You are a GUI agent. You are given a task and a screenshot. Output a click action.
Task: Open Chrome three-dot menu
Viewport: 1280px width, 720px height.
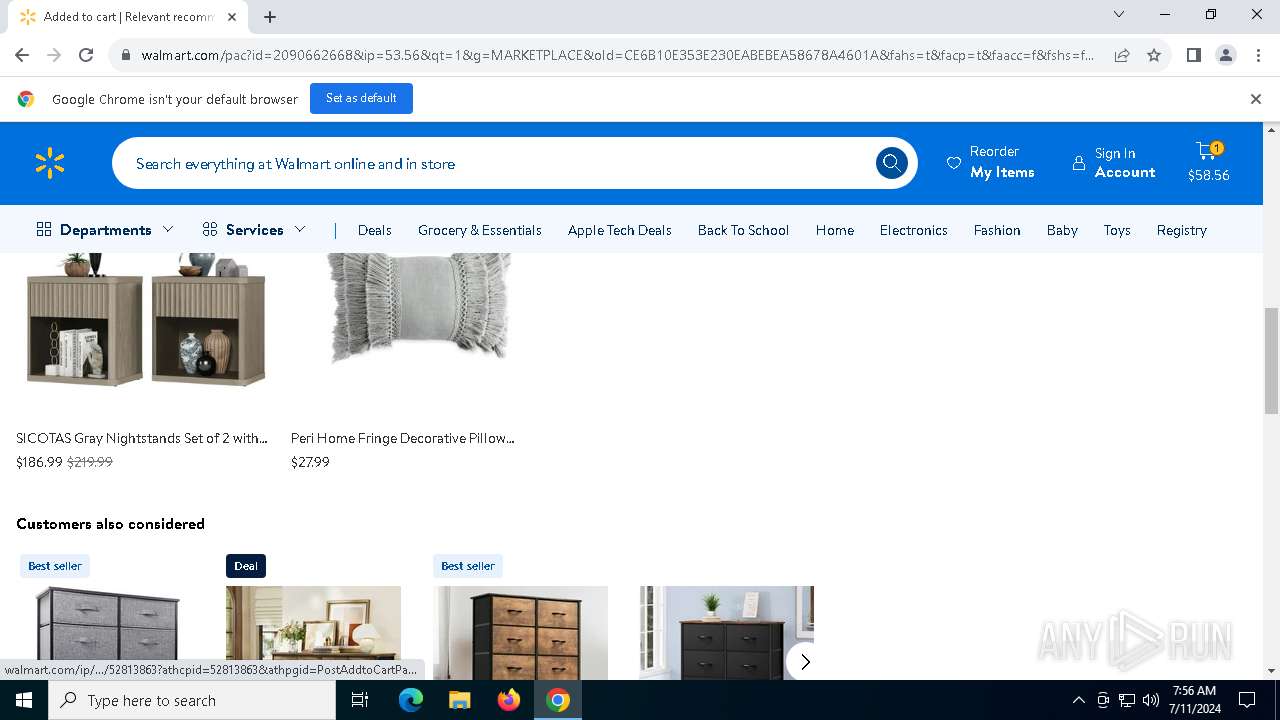[x=1258, y=55]
